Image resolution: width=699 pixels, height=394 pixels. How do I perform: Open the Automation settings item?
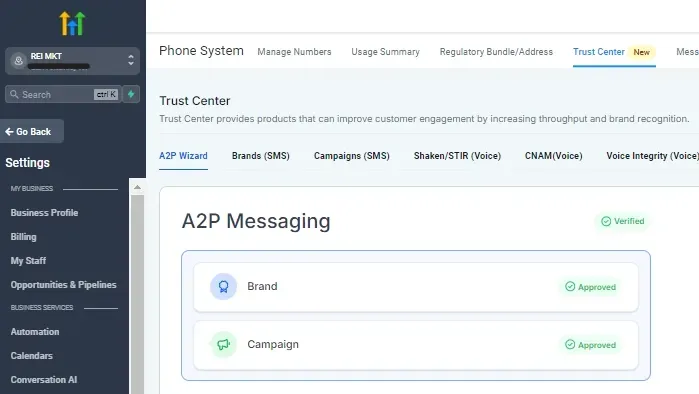(35, 332)
